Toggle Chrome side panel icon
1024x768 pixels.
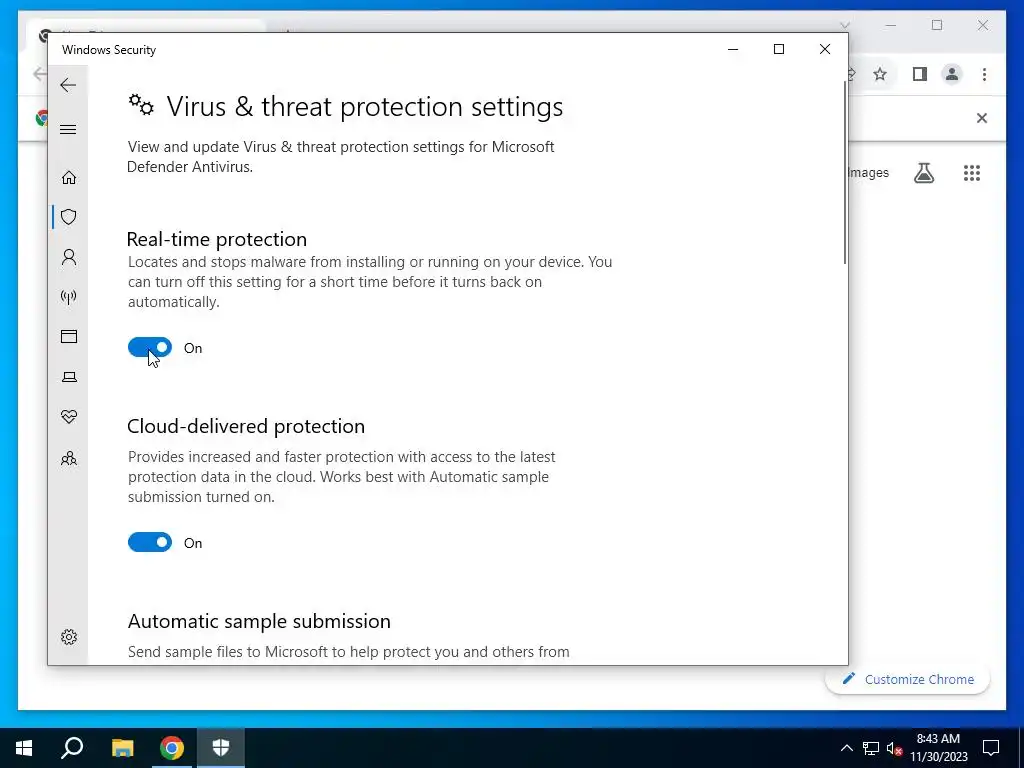click(920, 74)
